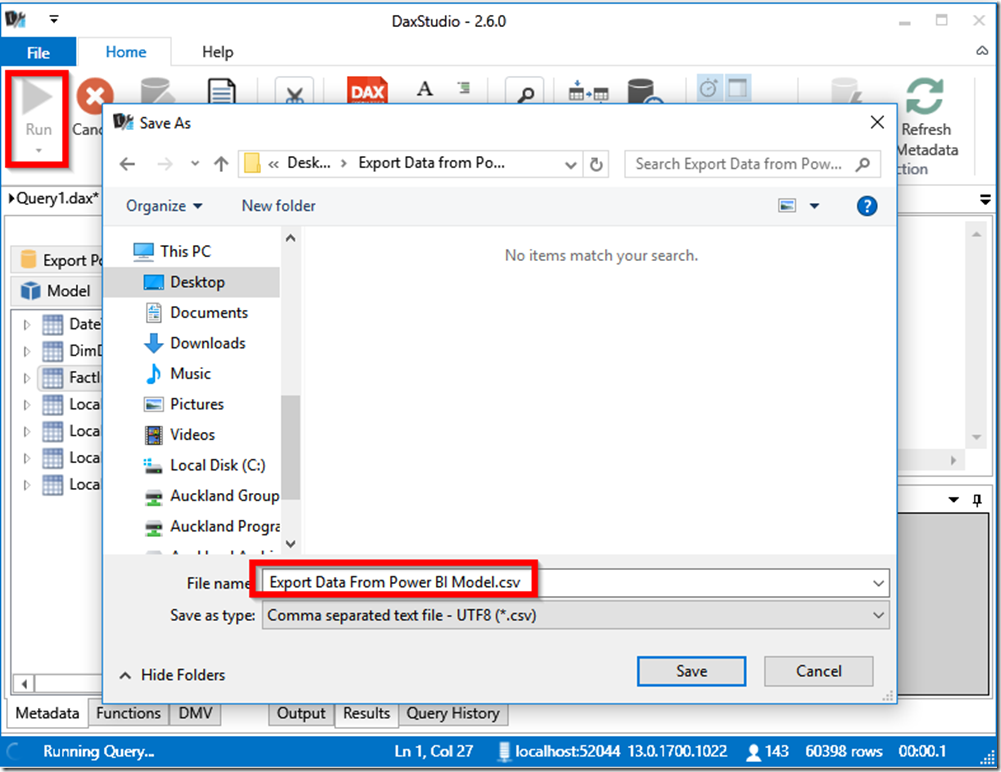Click the change view icon in dialog
1001x772 pixels.
(x=787, y=206)
